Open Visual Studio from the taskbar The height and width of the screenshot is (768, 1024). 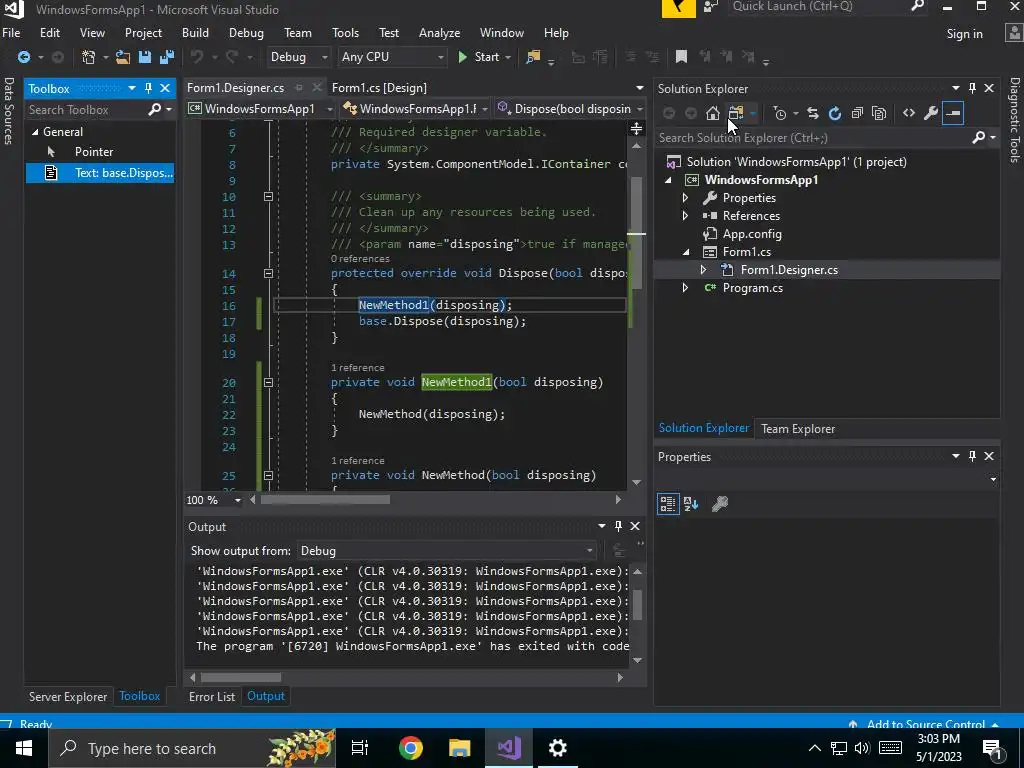pos(509,748)
